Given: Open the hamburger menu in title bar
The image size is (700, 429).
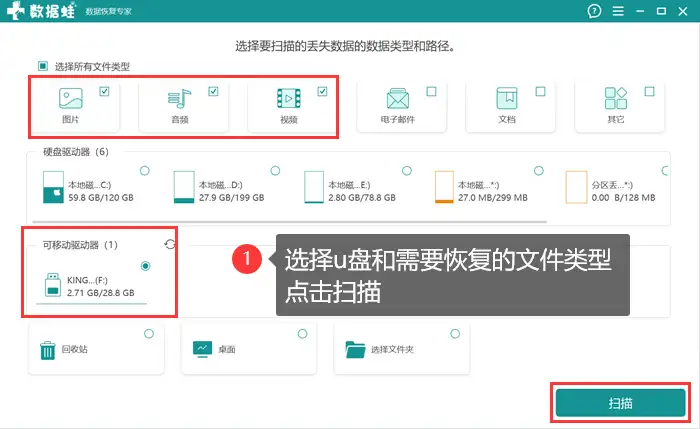Looking at the screenshot, I should (x=618, y=11).
